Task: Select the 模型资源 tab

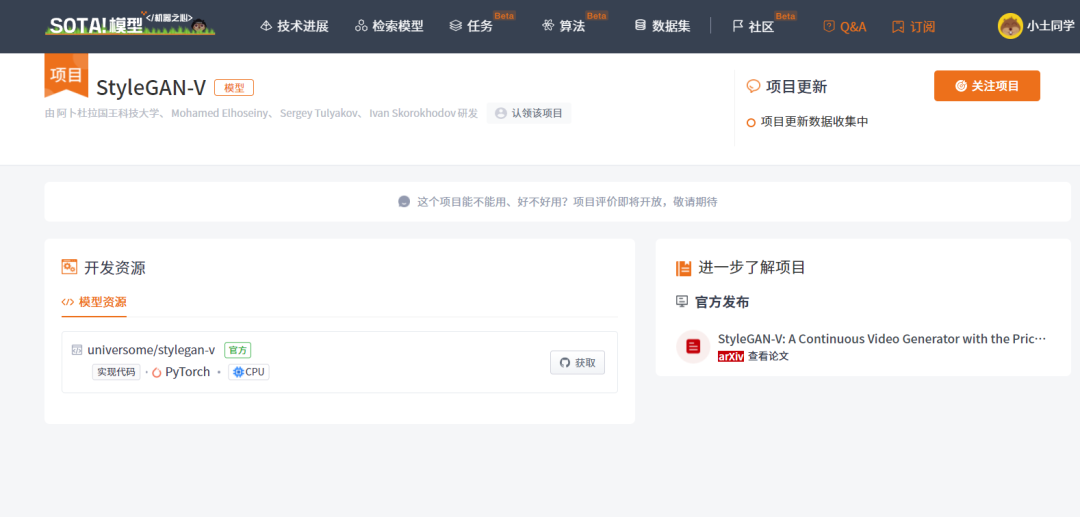Action: [94, 302]
